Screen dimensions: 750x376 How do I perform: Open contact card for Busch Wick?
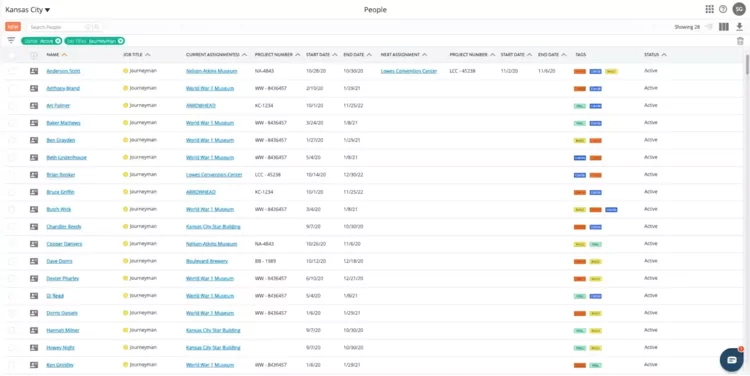click(34, 209)
